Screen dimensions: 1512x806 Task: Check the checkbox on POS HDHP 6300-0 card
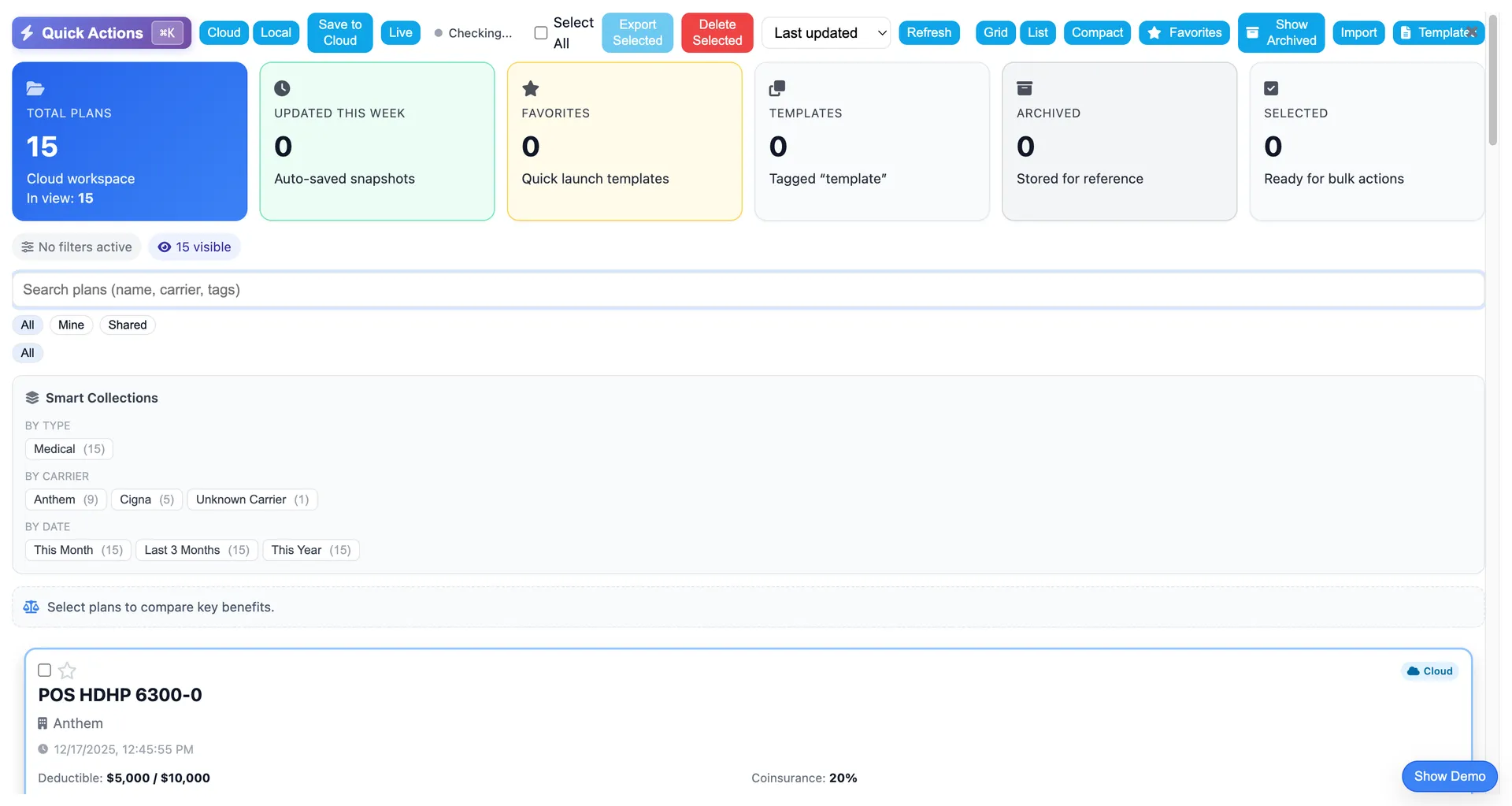pos(44,670)
